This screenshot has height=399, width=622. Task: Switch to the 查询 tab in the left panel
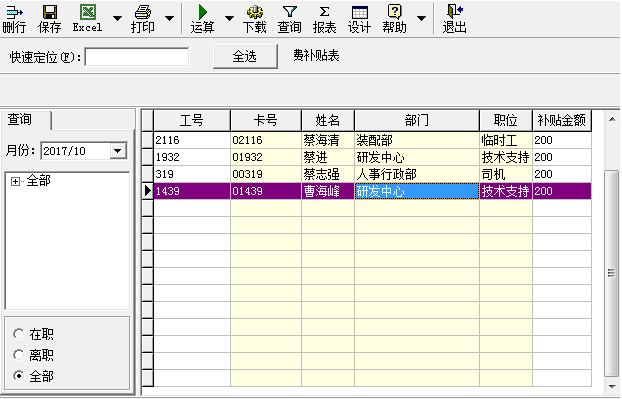(26, 119)
